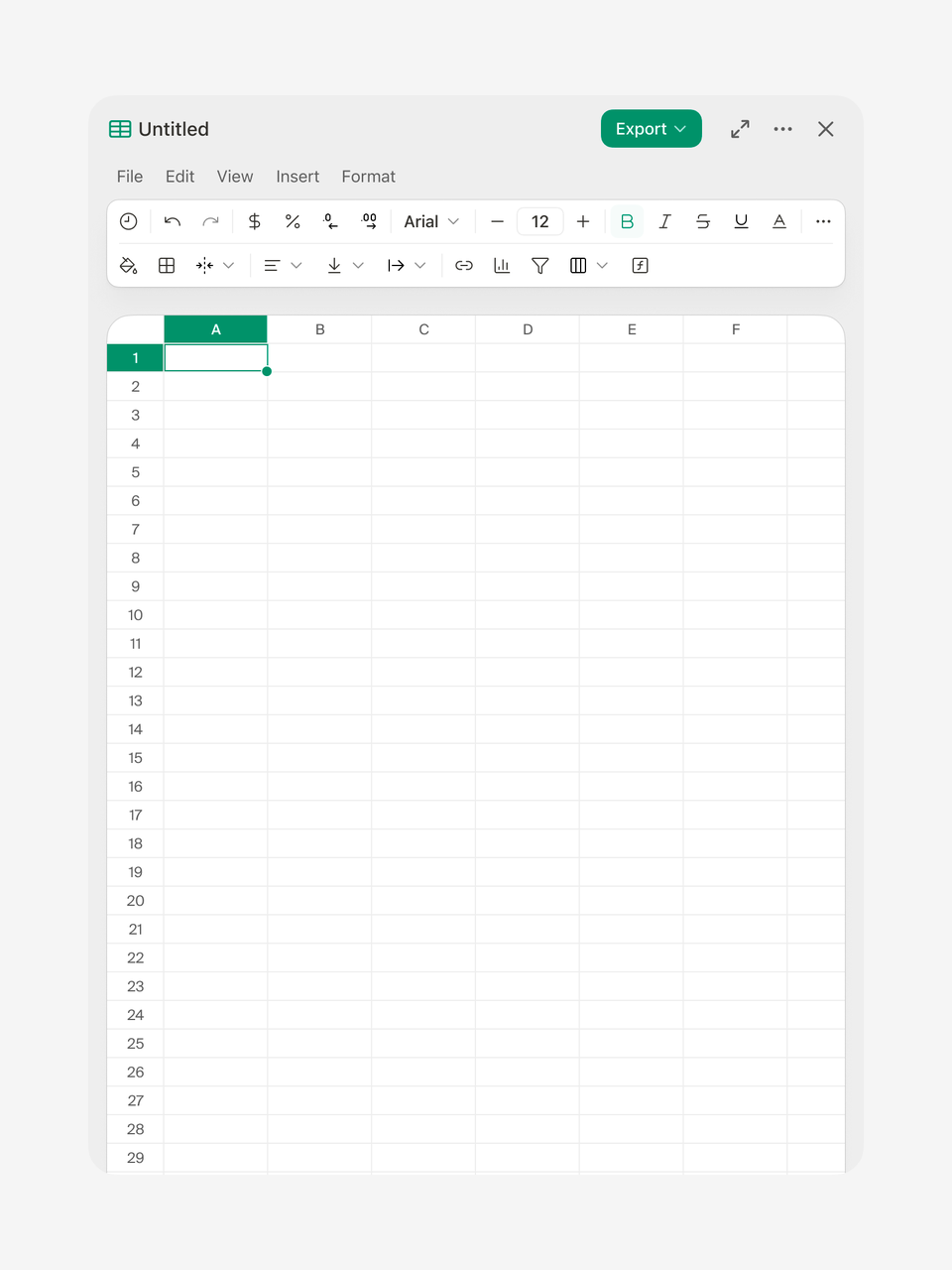
Task: Close the spreadsheet panel
Action: [x=826, y=129]
